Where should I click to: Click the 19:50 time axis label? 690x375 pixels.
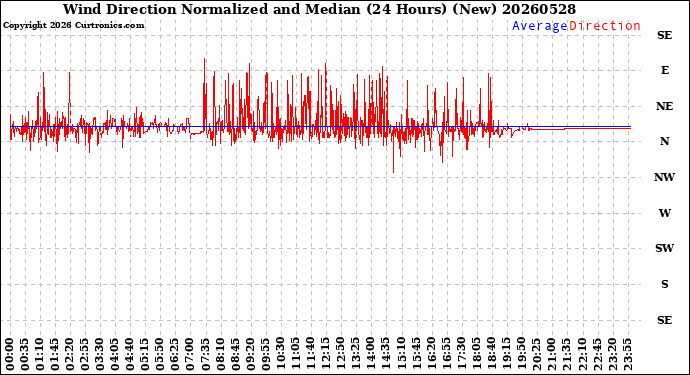point(522,354)
